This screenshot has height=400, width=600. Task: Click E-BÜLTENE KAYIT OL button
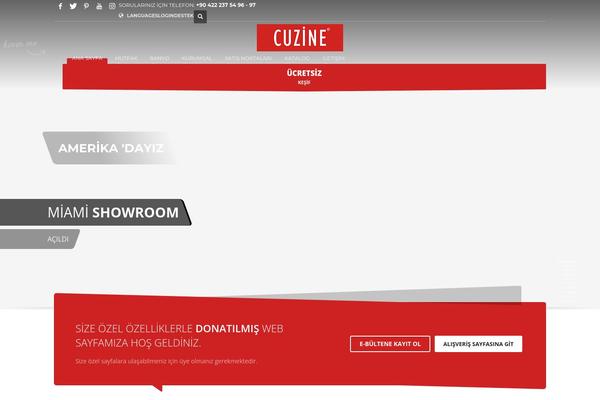390,344
